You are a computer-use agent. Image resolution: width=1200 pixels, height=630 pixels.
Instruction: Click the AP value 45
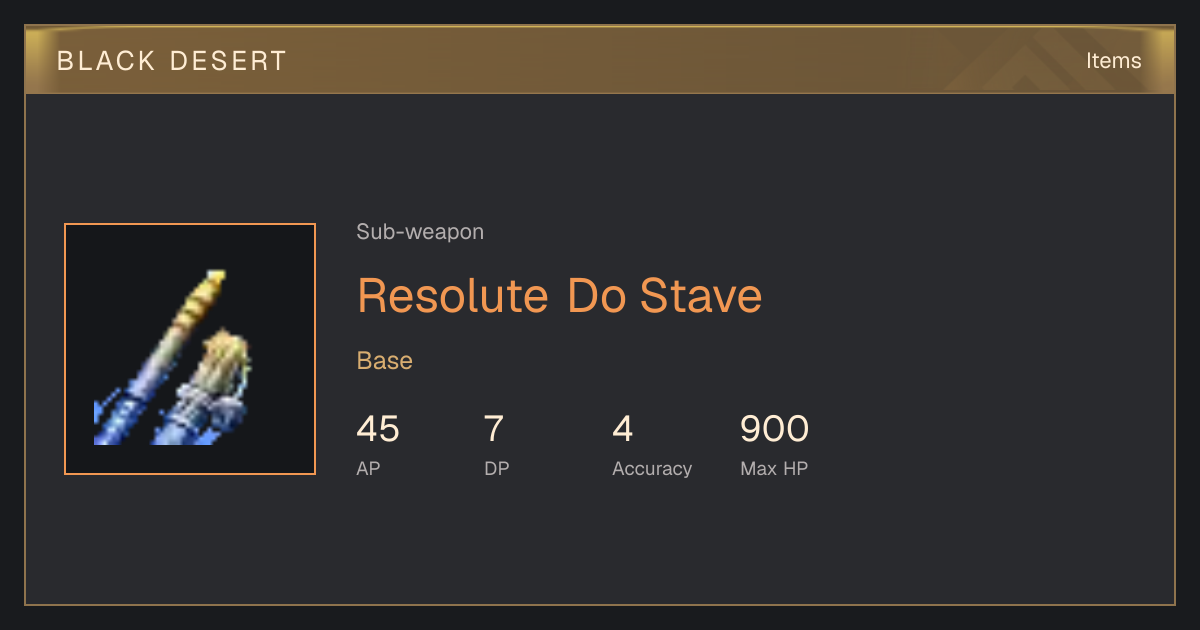tap(378, 429)
